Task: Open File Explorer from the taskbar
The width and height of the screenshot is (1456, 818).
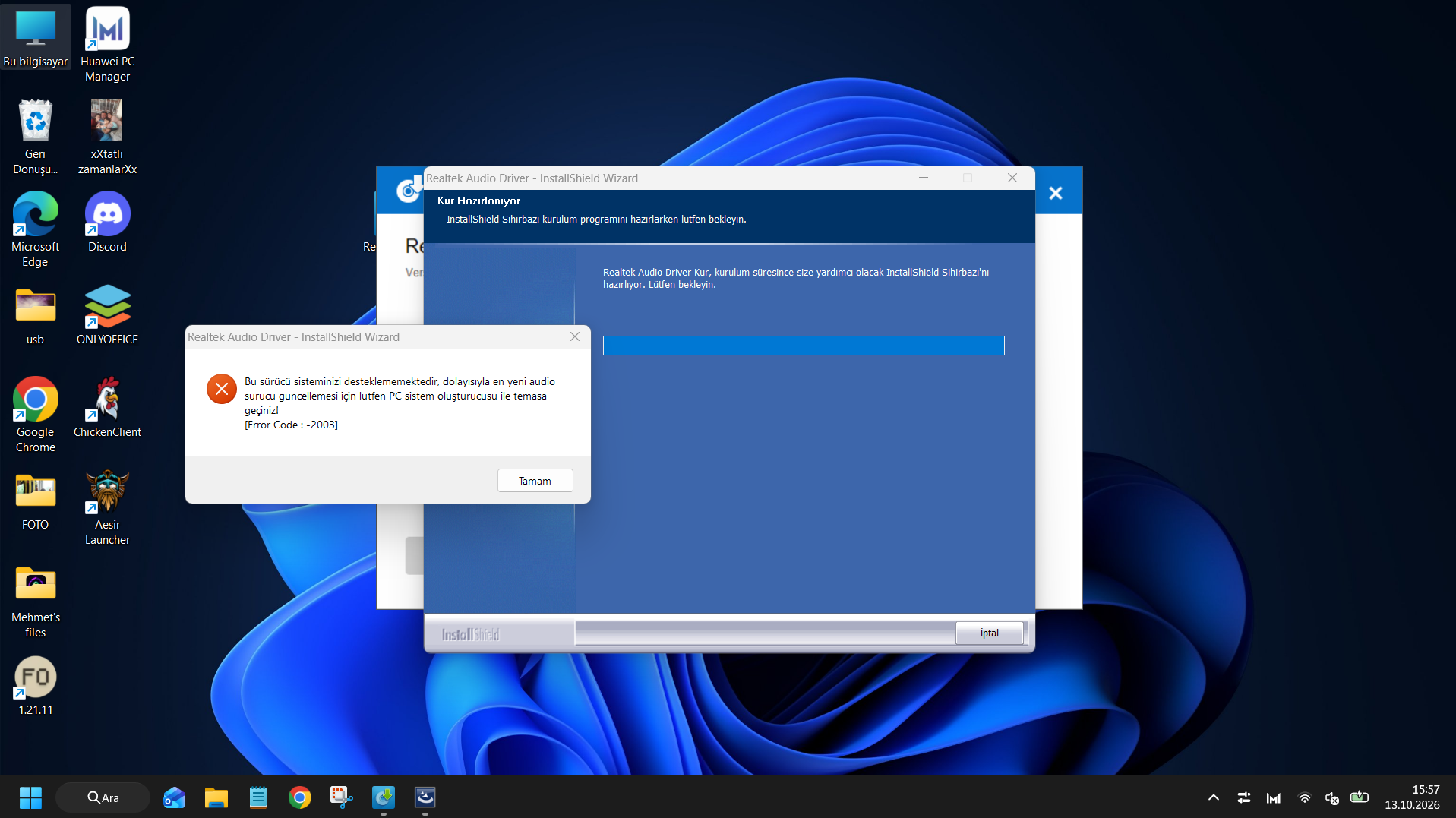Action: 216,797
